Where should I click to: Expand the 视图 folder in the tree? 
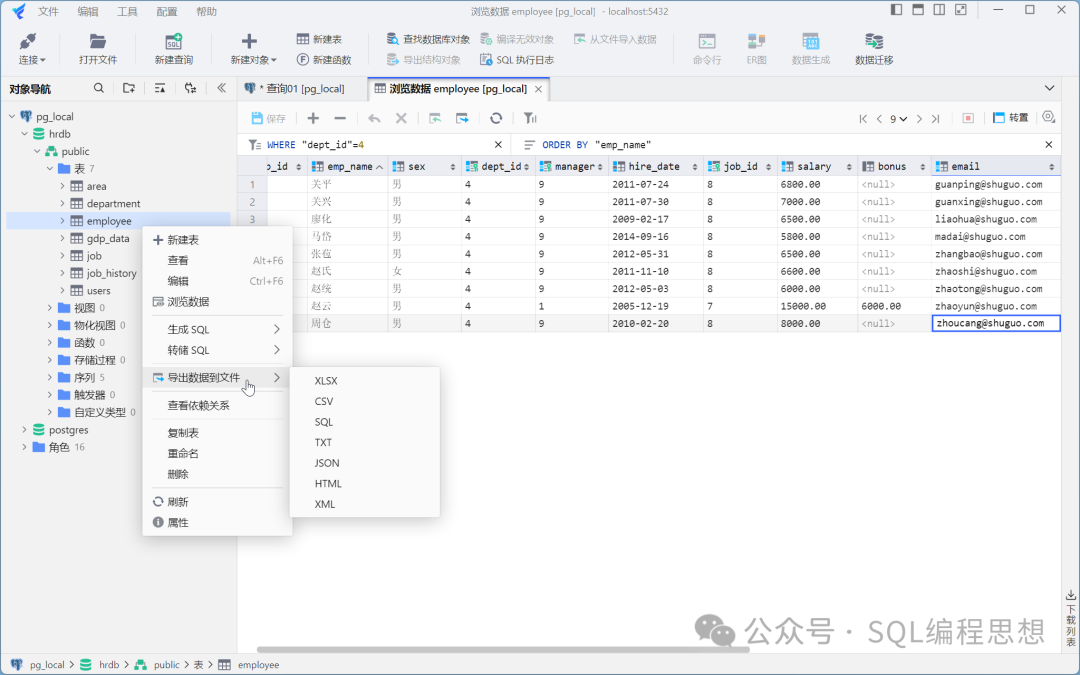pos(50,308)
